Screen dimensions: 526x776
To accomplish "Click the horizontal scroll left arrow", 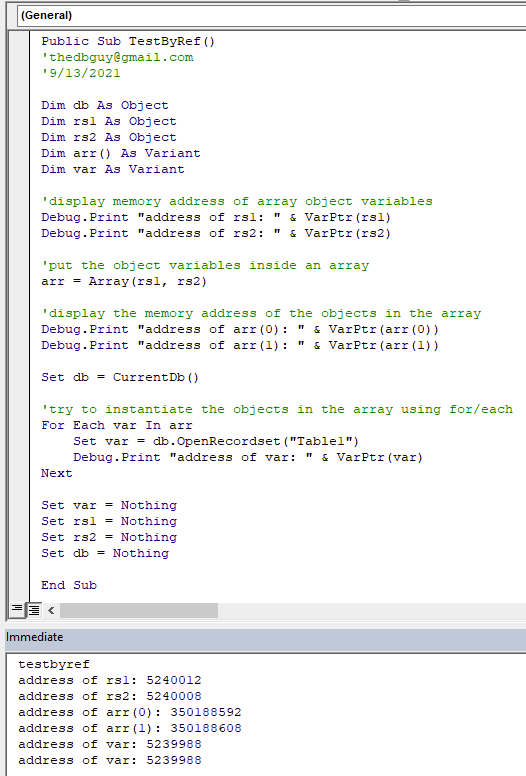I will click(x=51, y=610).
